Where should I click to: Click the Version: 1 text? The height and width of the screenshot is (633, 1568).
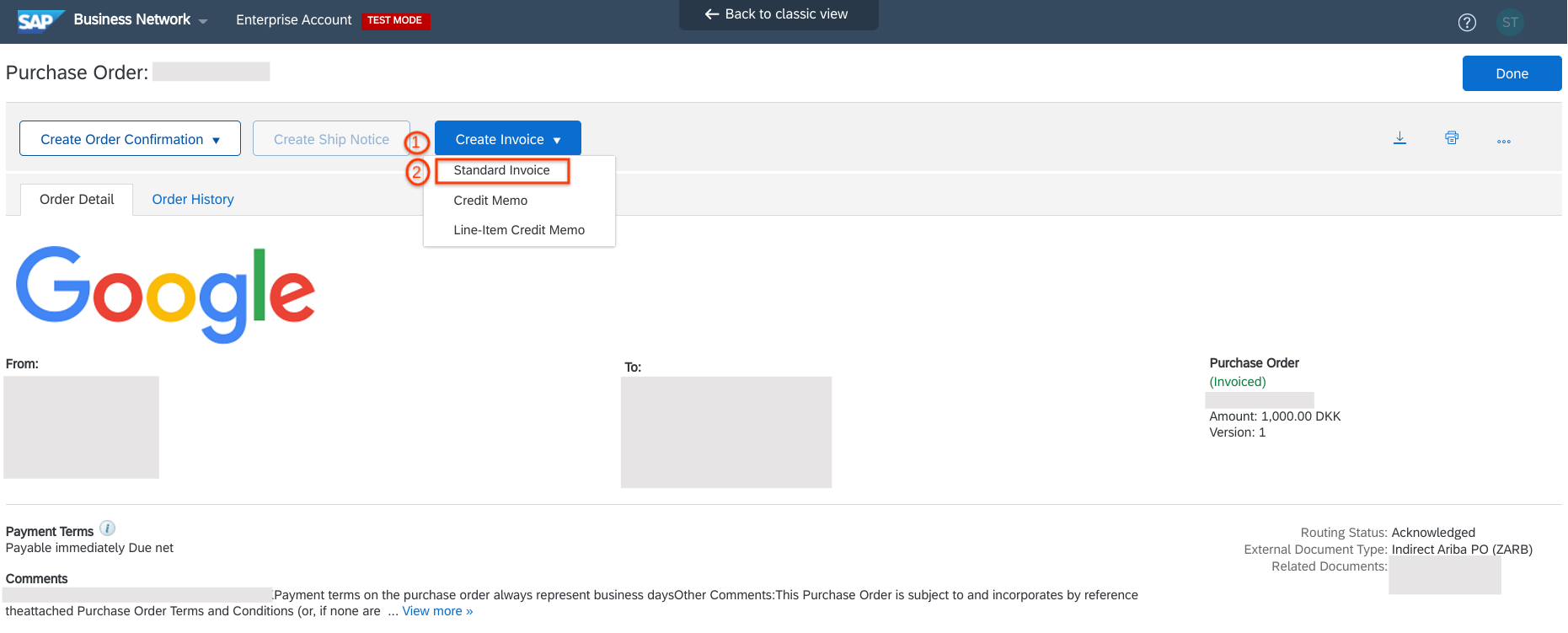click(x=1238, y=432)
